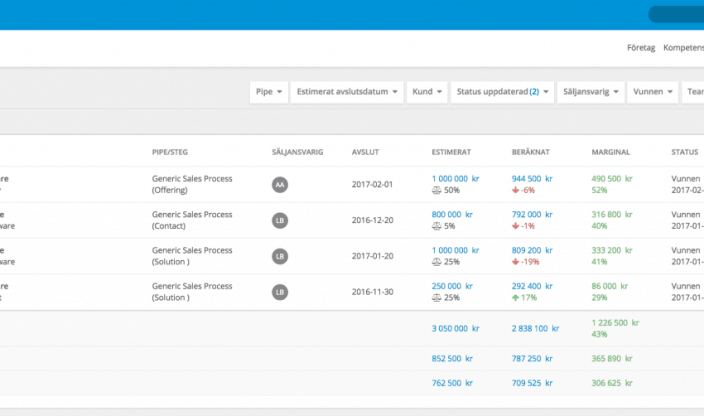Click the LB avatar on the 2016-12-20 row

click(280, 220)
